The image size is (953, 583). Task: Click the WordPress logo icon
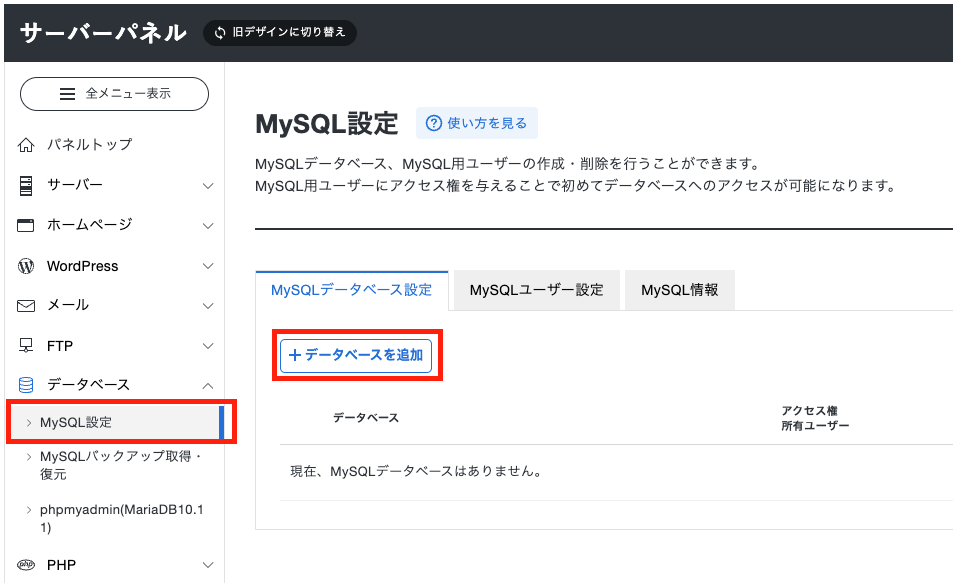tap(26, 266)
